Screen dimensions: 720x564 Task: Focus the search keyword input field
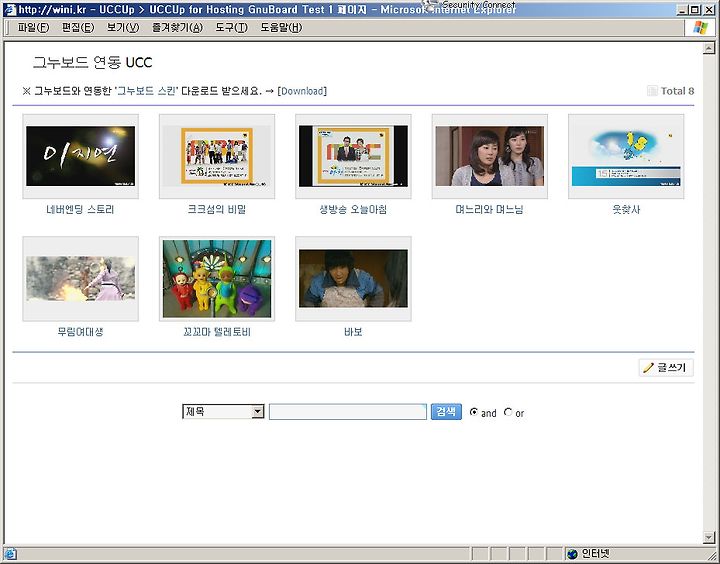click(348, 412)
